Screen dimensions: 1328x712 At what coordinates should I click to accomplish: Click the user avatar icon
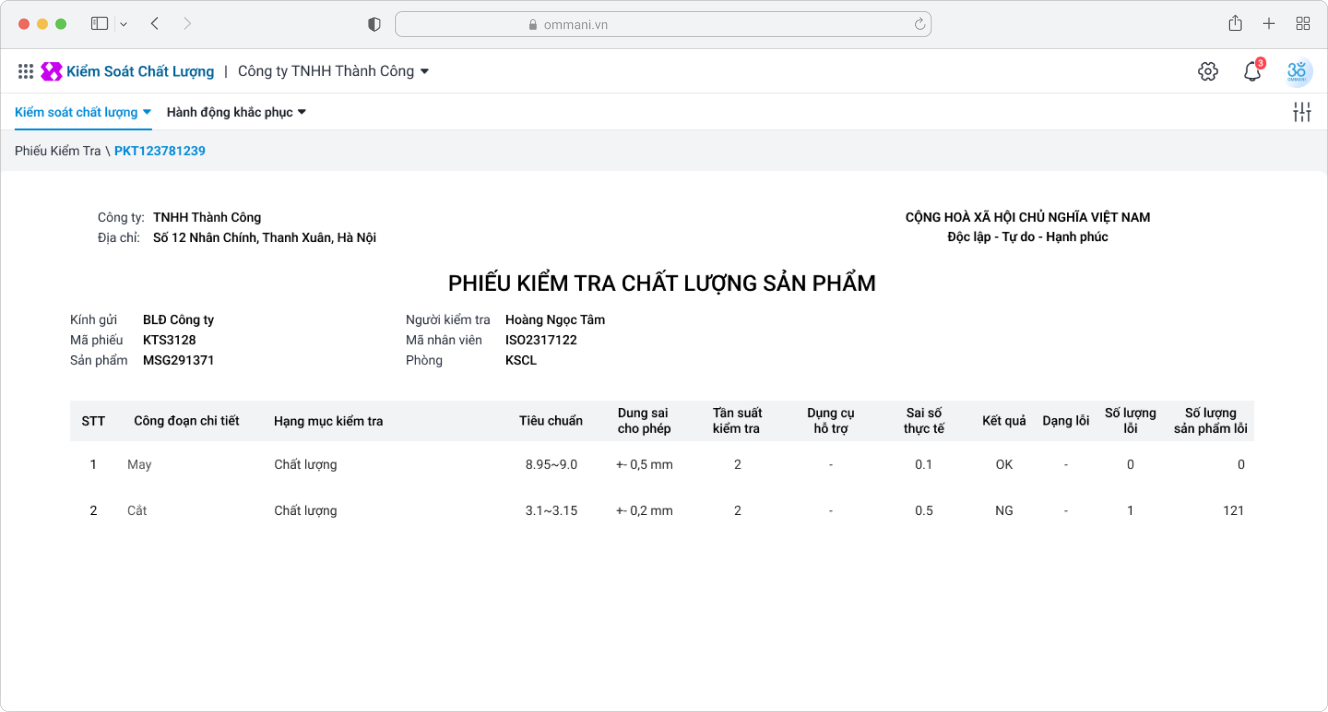[1297, 71]
